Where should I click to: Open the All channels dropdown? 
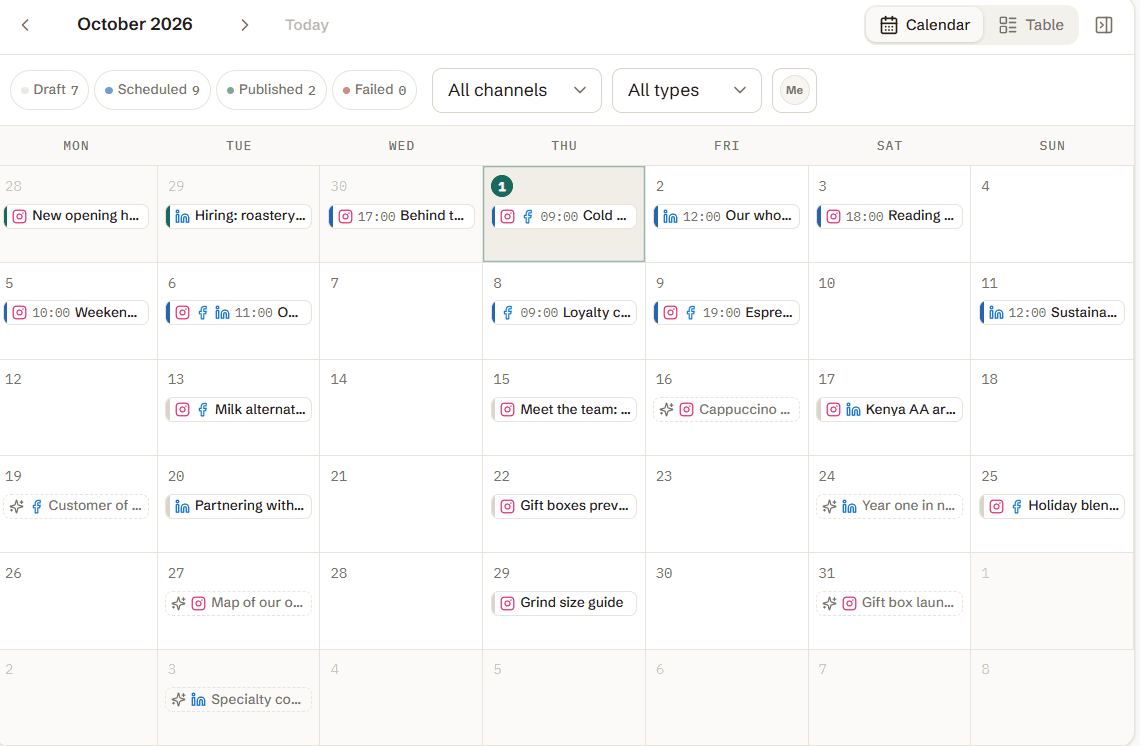point(517,90)
